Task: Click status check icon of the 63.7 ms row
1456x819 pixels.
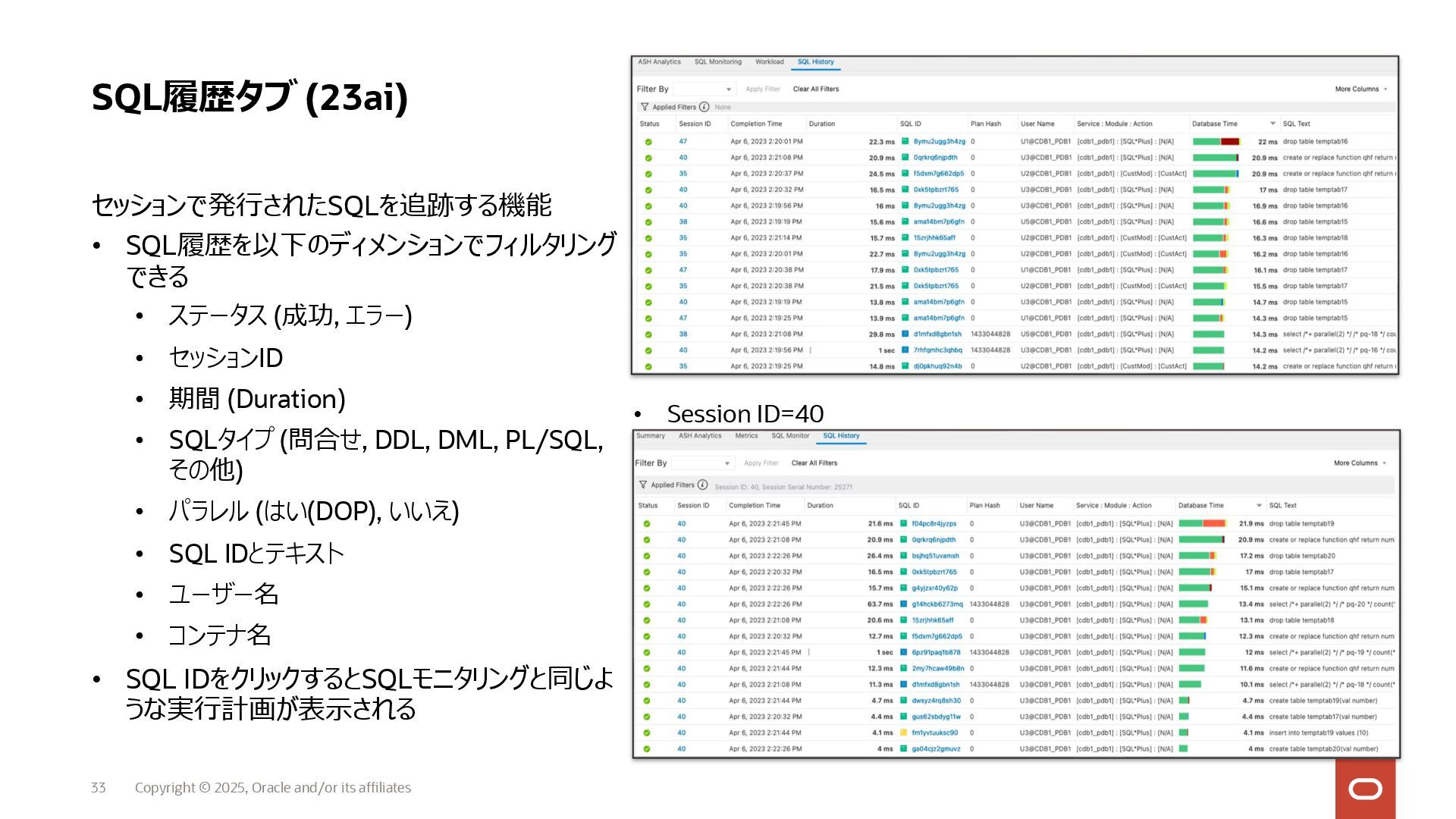Action: click(647, 604)
